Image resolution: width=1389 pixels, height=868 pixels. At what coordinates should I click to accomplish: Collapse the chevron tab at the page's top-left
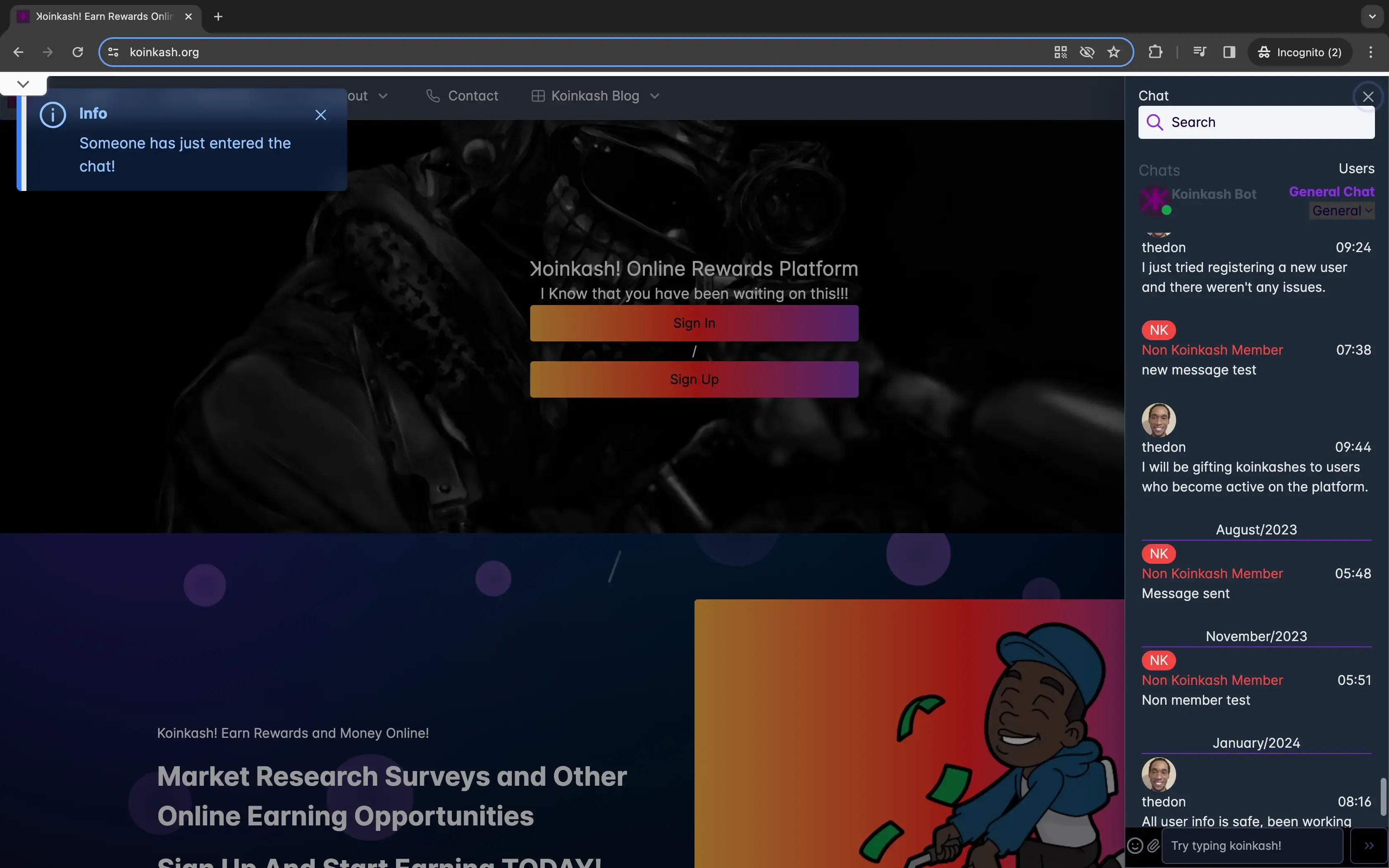[23, 84]
